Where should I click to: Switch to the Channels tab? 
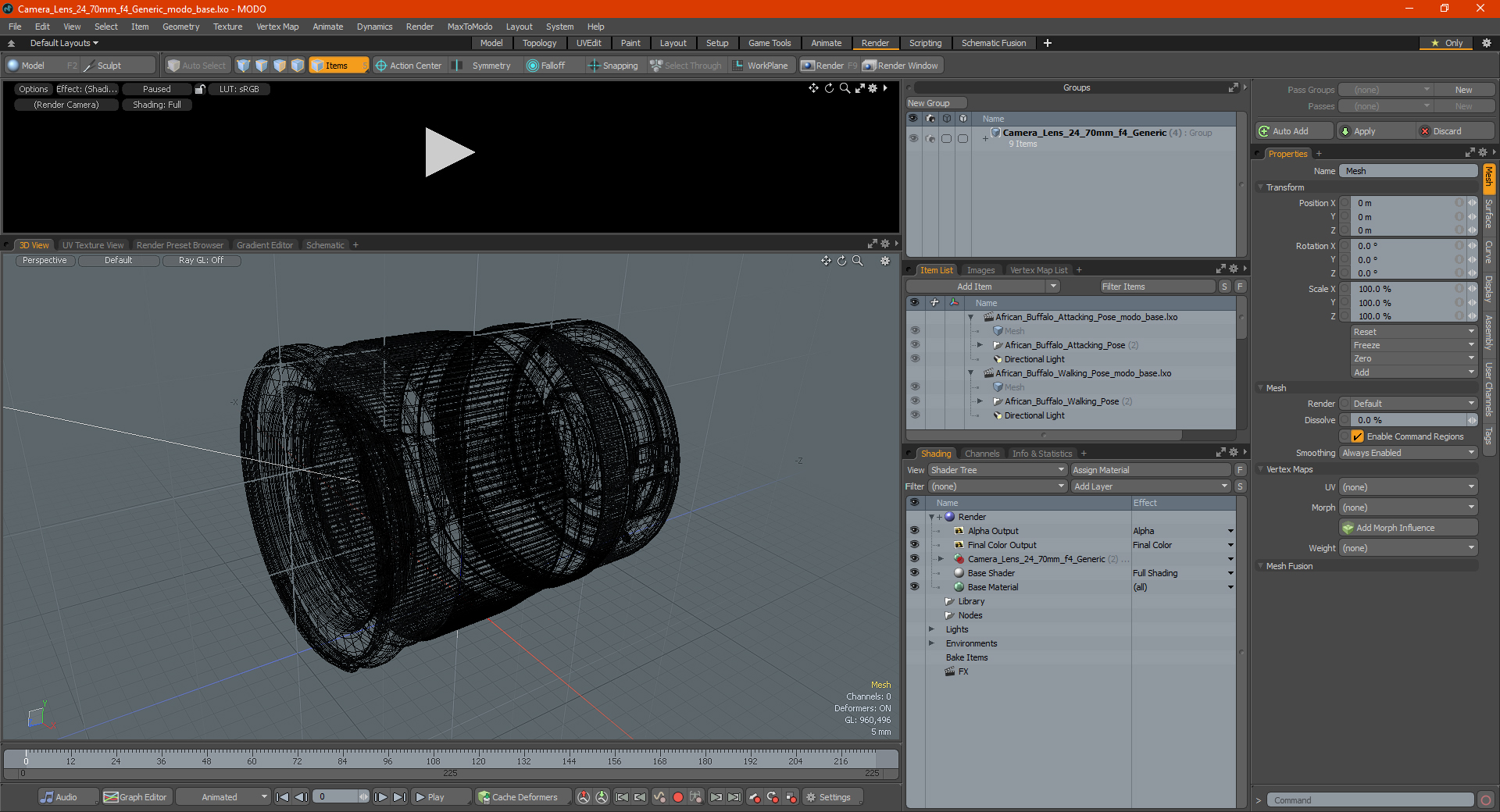(981, 454)
